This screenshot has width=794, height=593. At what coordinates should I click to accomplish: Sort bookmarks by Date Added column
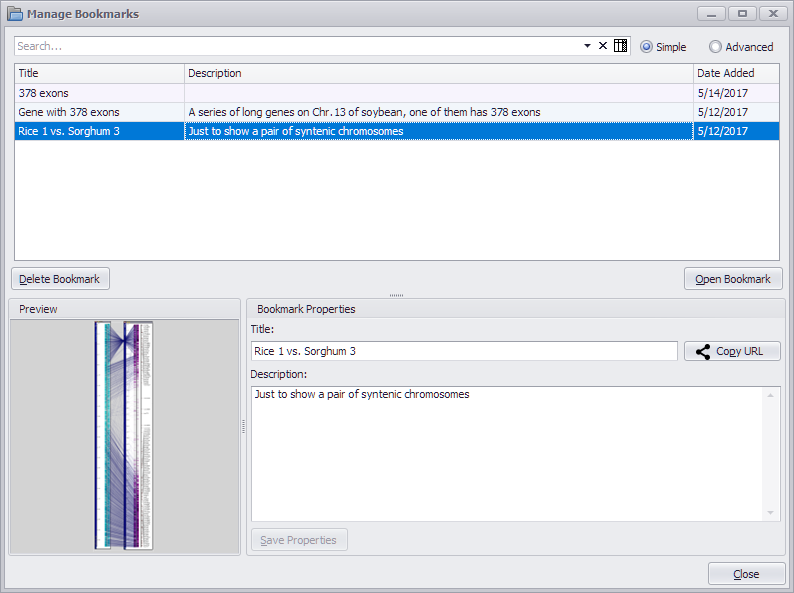(x=735, y=73)
